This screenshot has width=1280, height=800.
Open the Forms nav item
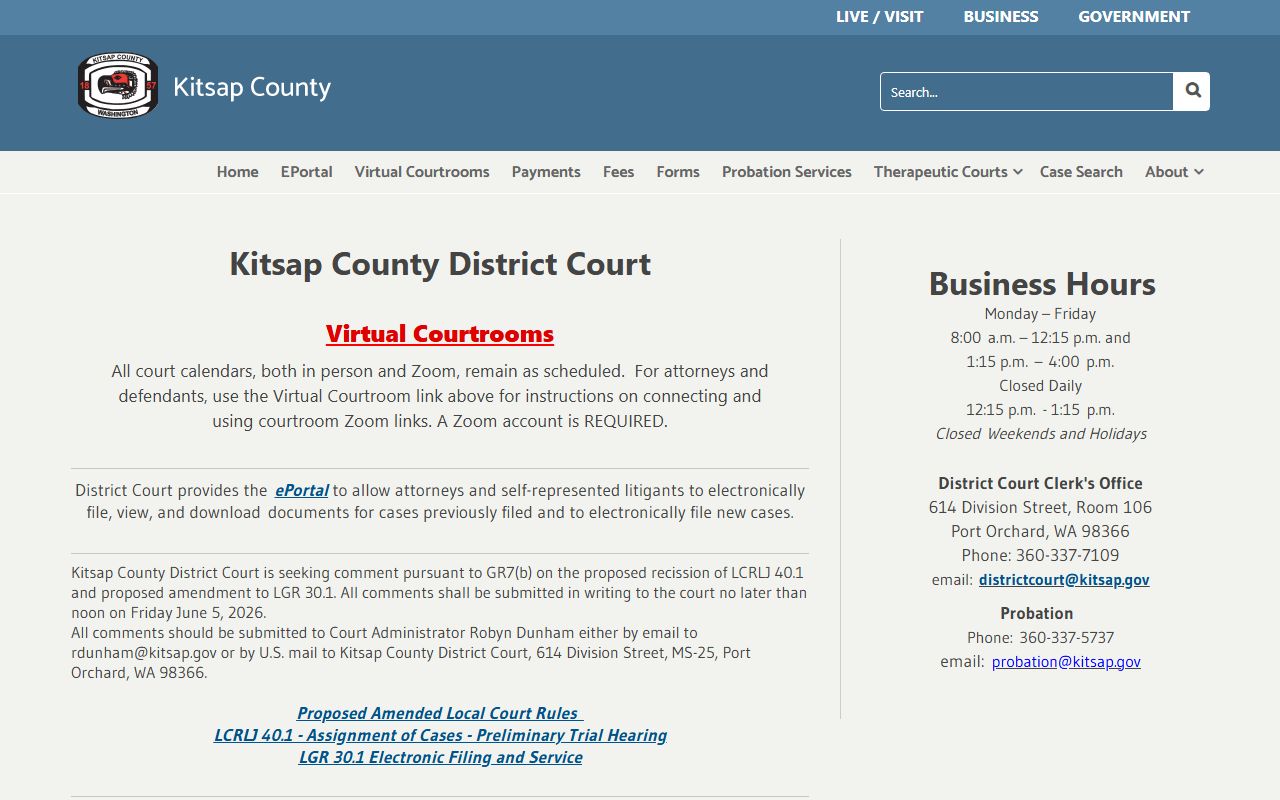(x=678, y=172)
